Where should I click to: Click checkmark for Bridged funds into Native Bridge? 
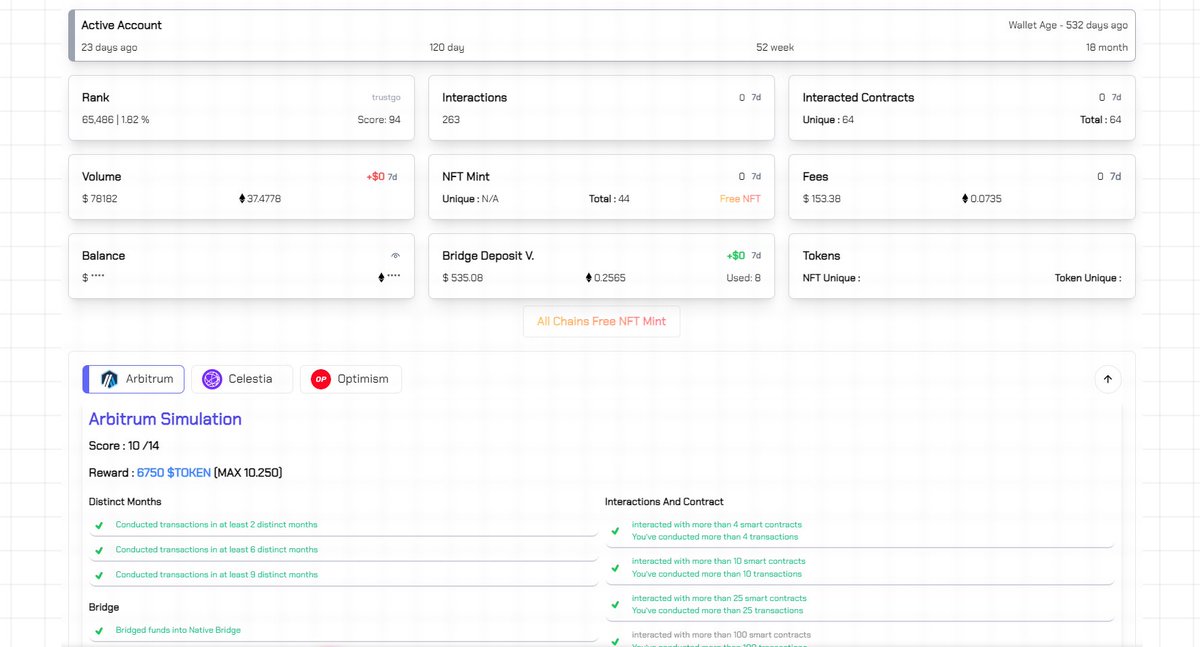click(x=98, y=631)
